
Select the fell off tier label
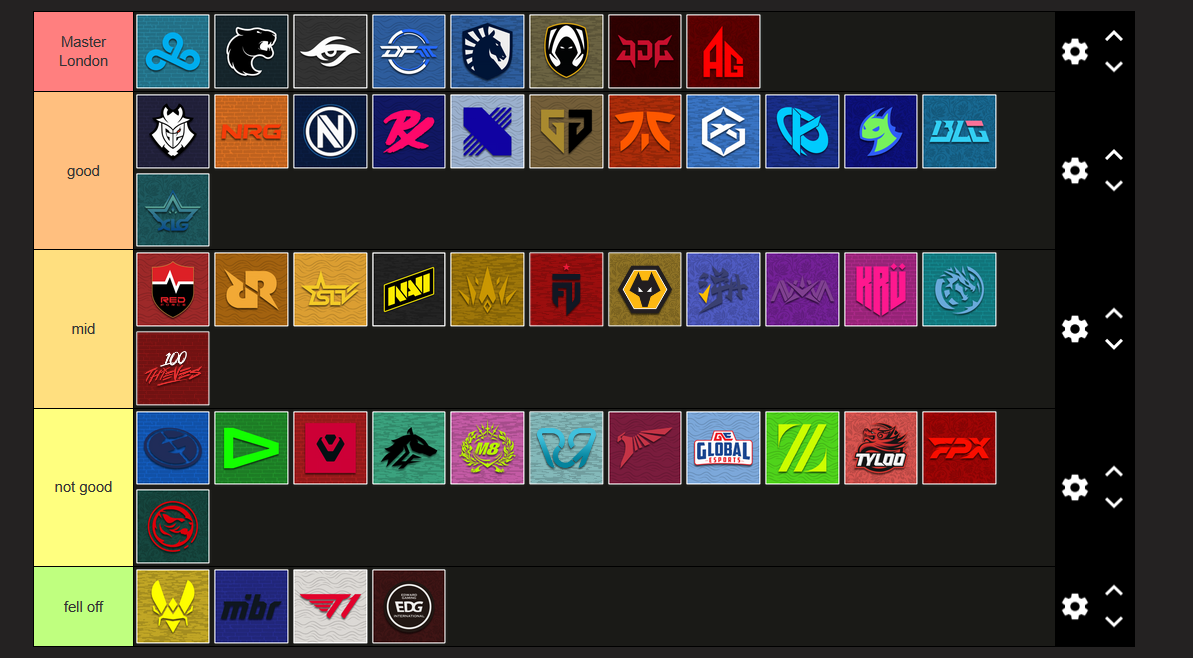tap(84, 606)
